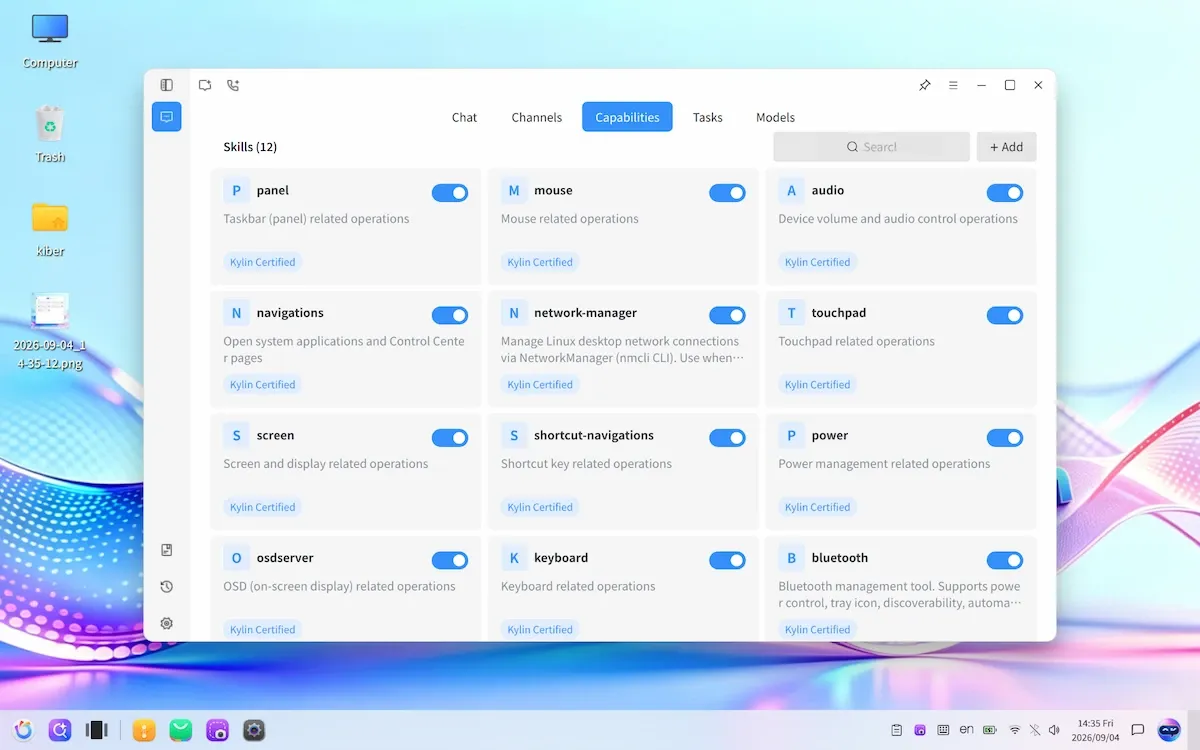
Task: Click Kylin Certified badge on power card
Action: coord(818,507)
